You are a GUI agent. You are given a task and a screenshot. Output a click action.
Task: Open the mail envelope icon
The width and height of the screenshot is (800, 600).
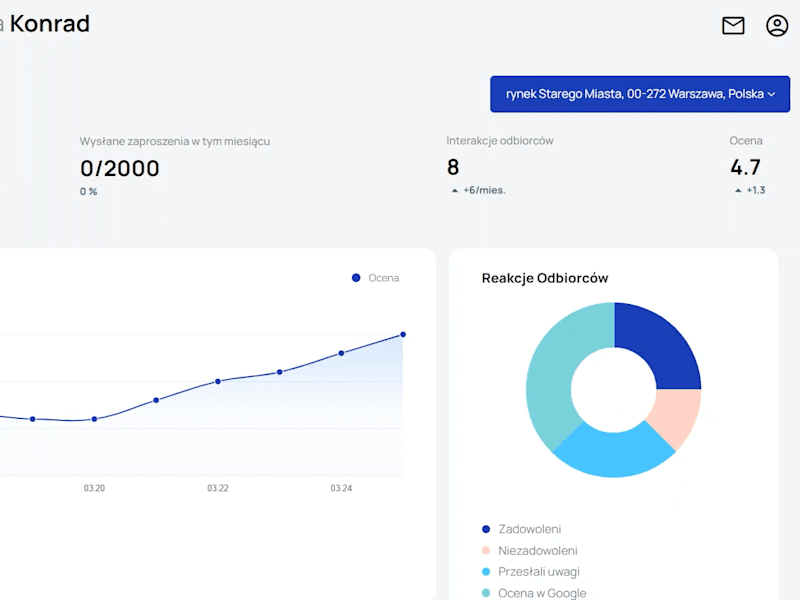(733, 26)
